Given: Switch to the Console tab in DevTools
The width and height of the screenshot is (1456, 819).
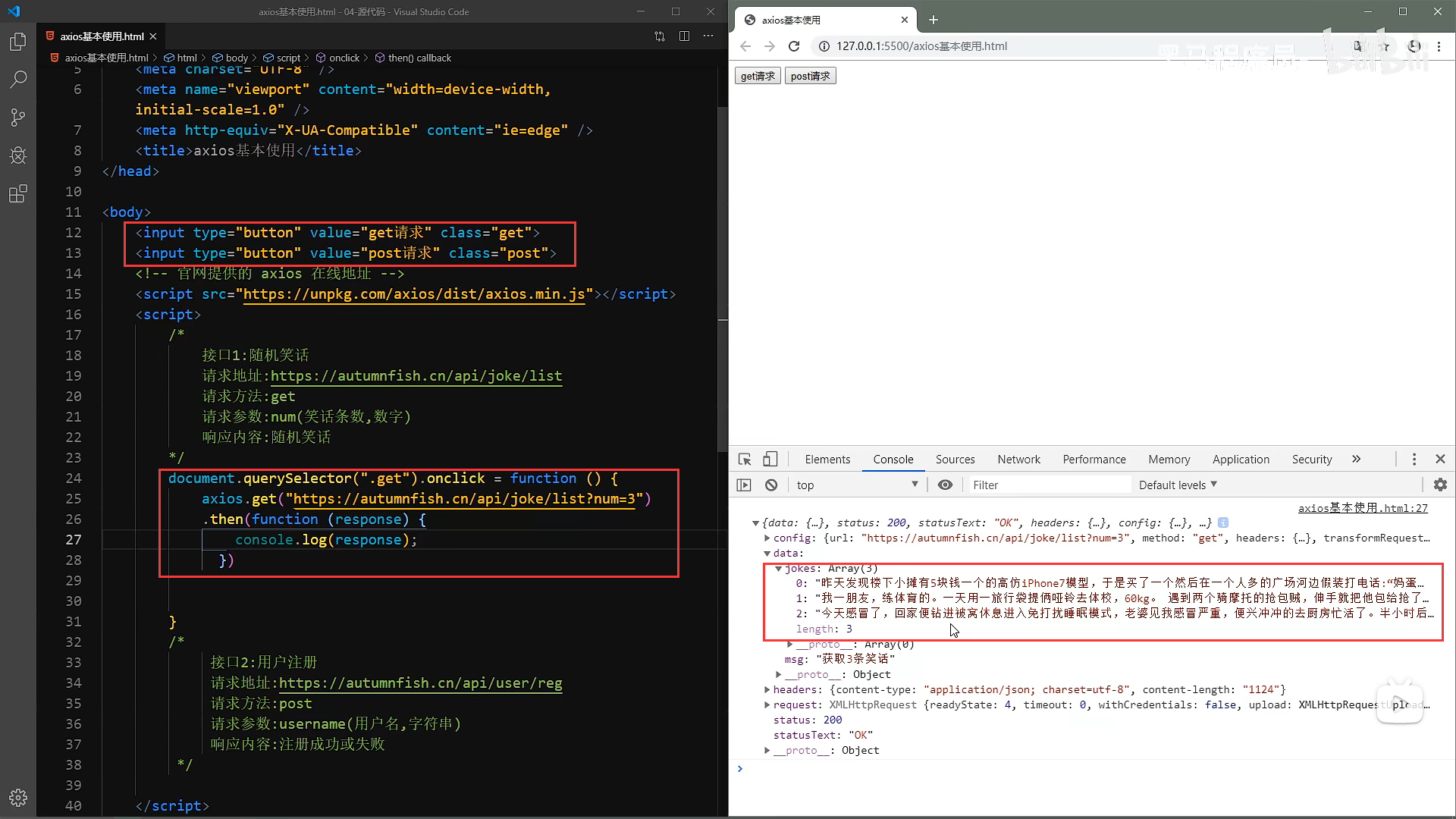Looking at the screenshot, I should point(893,460).
